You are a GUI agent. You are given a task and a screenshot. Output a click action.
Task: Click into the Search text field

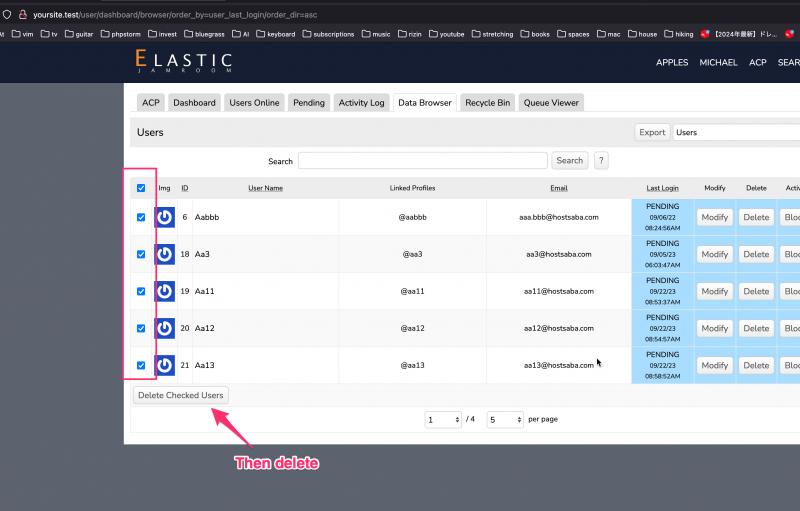pos(422,160)
